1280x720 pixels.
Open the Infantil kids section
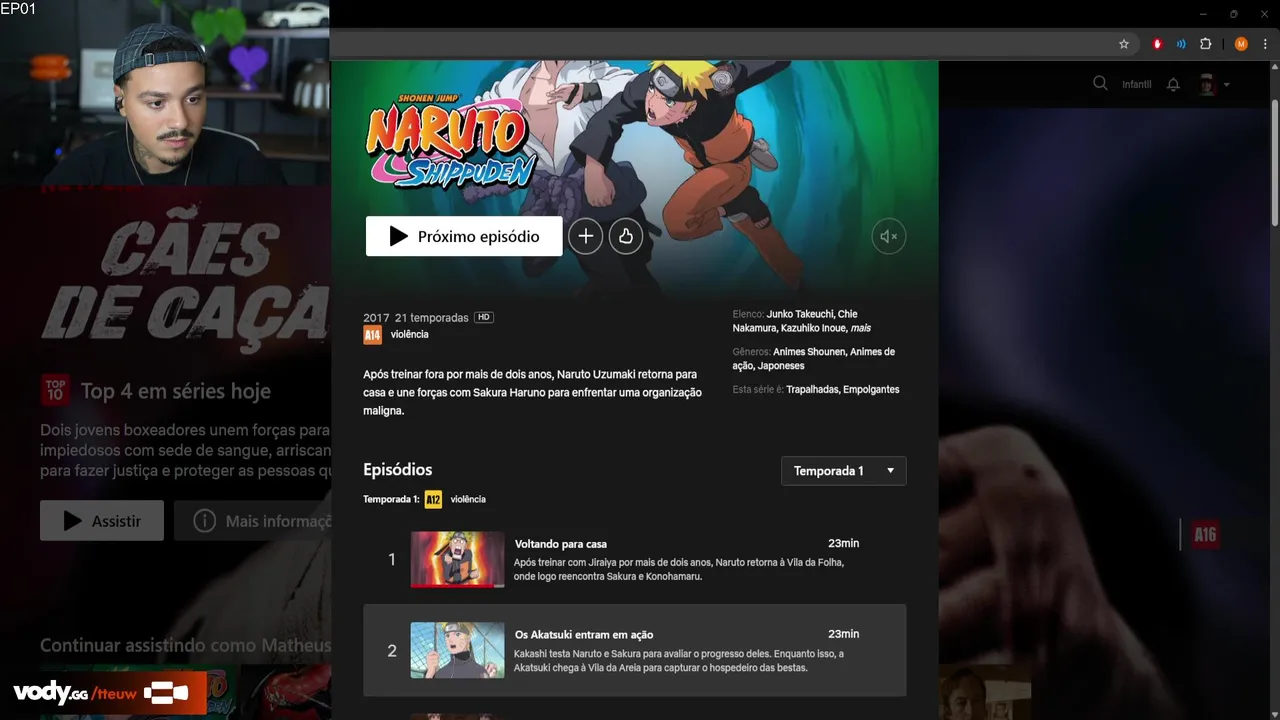tap(1137, 85)
